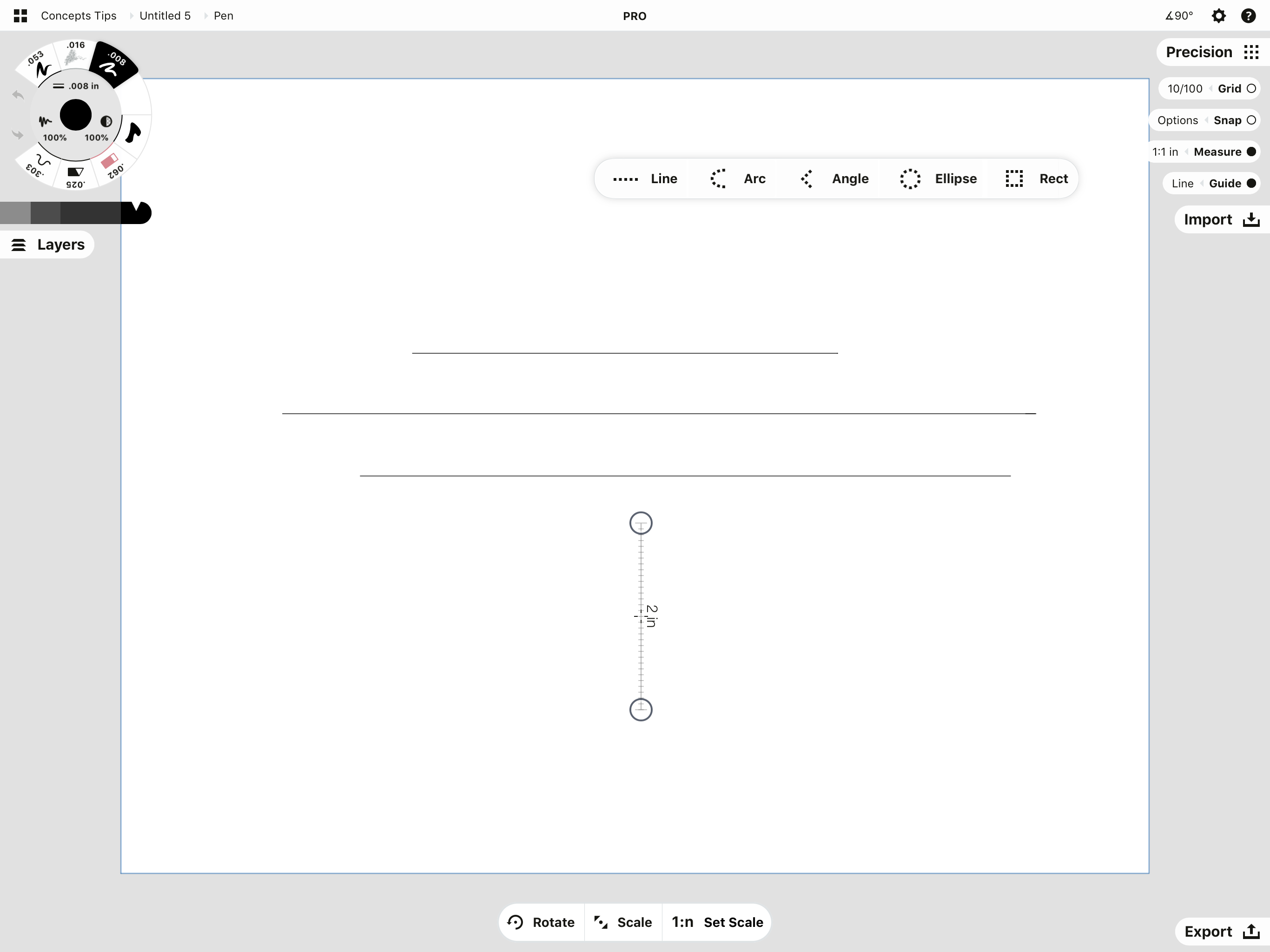Screen dimensions: 1270x952
Task: Click the undo arrow beside tool wheel
Action: point(18,95)
